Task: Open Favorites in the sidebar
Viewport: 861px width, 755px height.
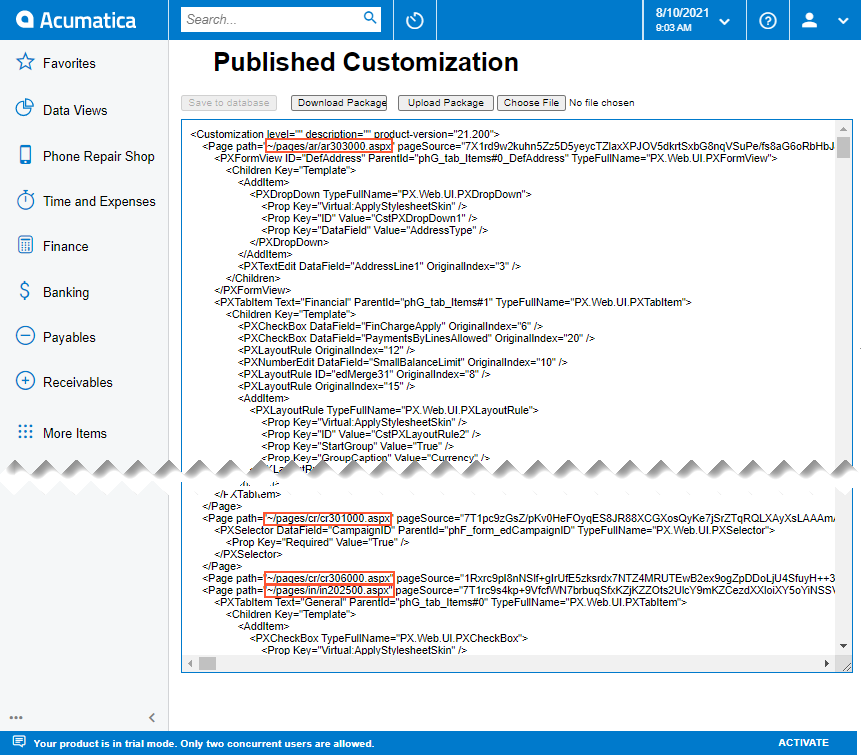Action: pyautogui.click(x=69, y=63)
